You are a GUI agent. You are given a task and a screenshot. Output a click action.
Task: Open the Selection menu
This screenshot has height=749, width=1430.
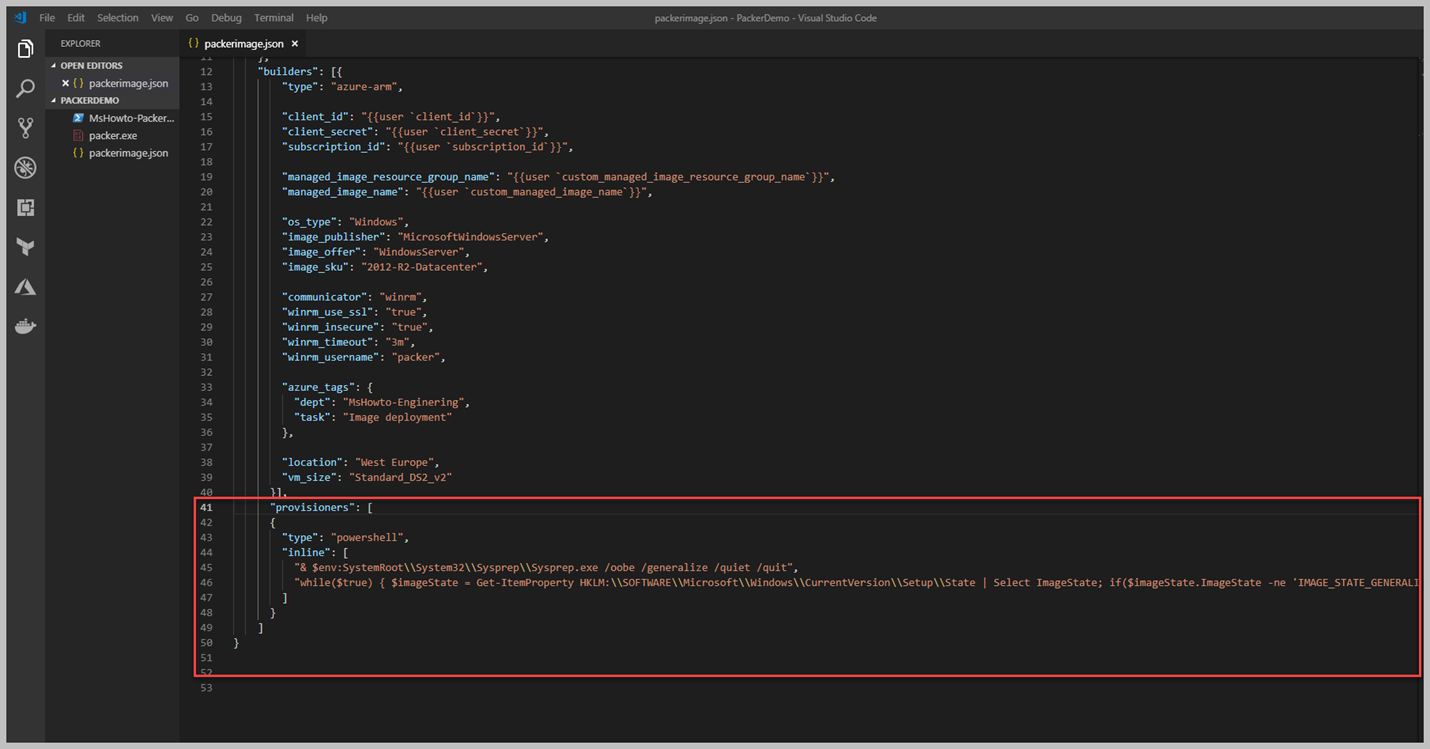pyautogui.click(x=118, y=18)
